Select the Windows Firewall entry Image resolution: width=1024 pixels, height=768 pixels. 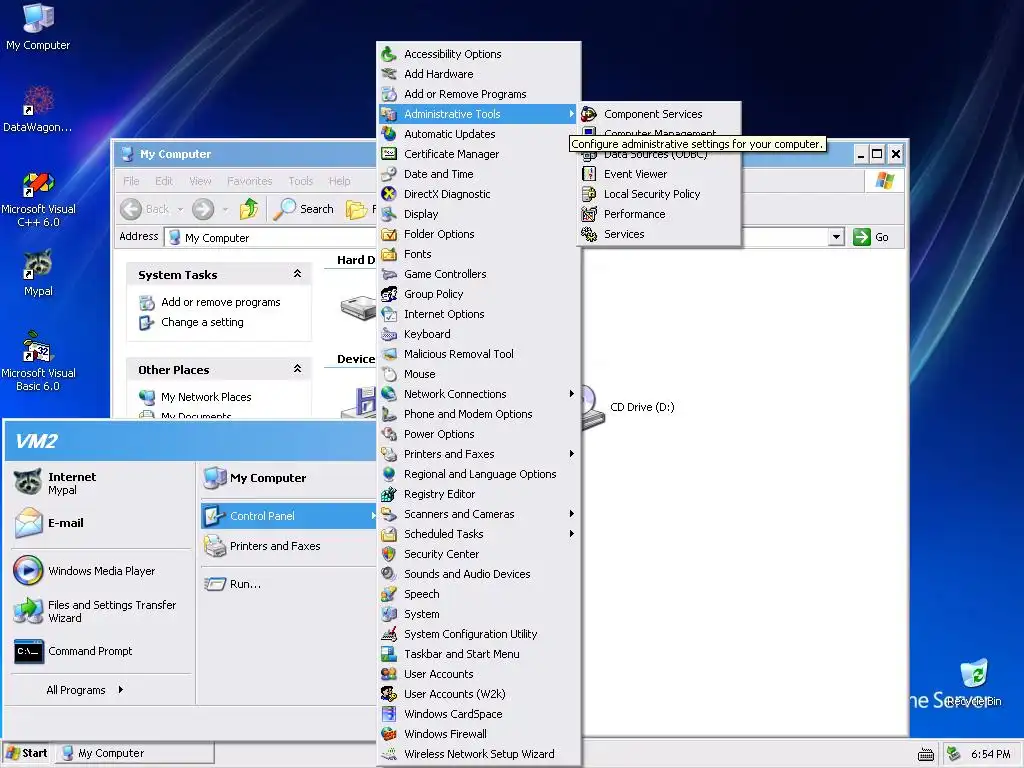[x=479, y=734]
